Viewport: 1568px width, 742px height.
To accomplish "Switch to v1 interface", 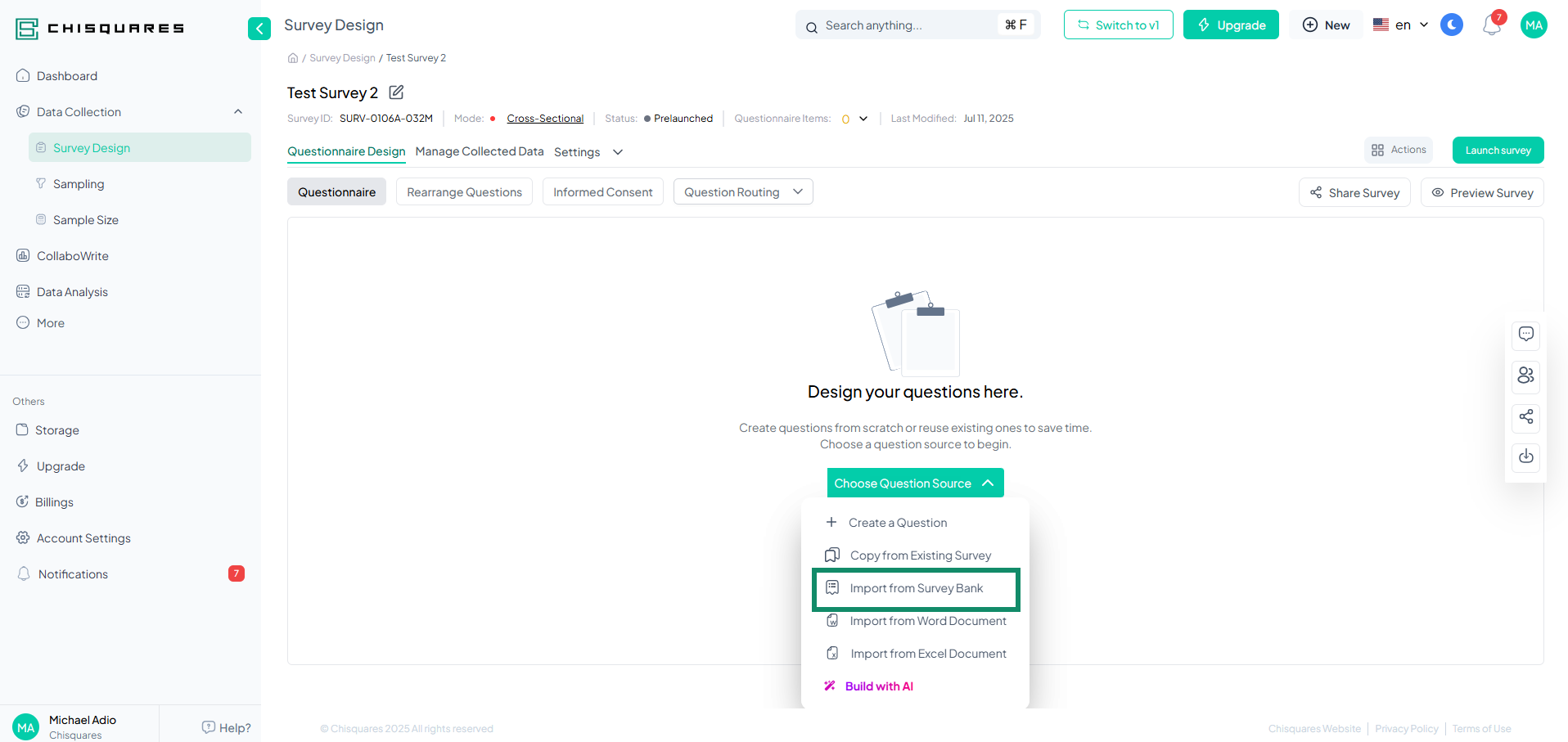I will (1118, 25).
